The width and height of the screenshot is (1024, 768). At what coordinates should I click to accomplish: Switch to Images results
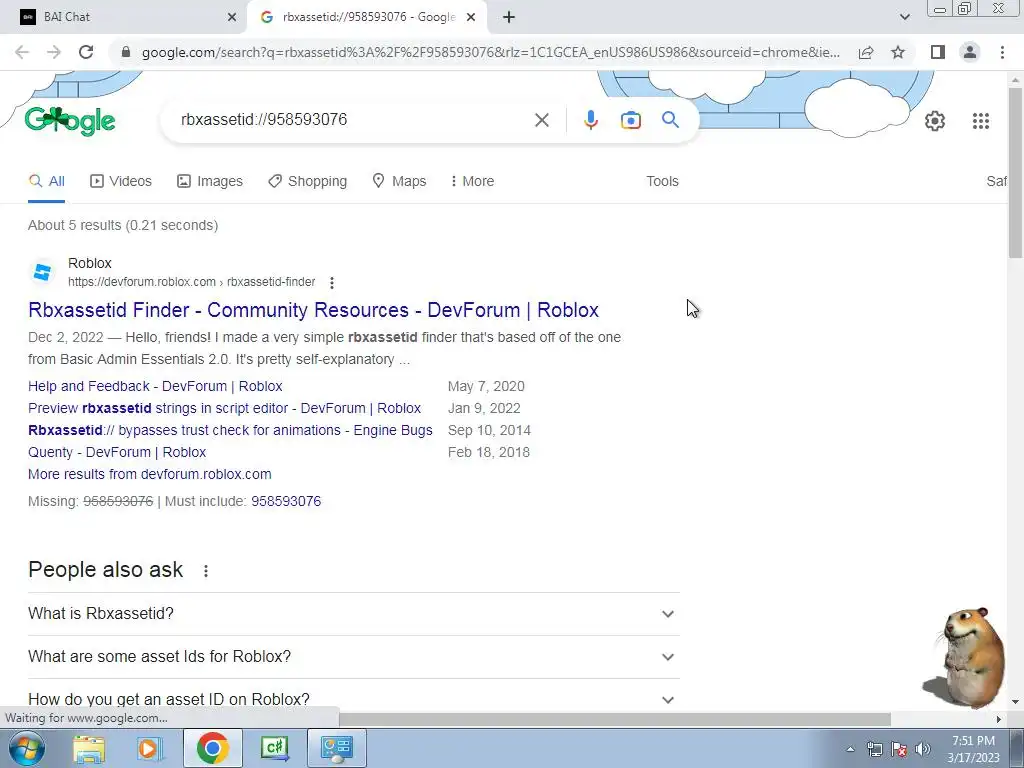tap(210, 182)
